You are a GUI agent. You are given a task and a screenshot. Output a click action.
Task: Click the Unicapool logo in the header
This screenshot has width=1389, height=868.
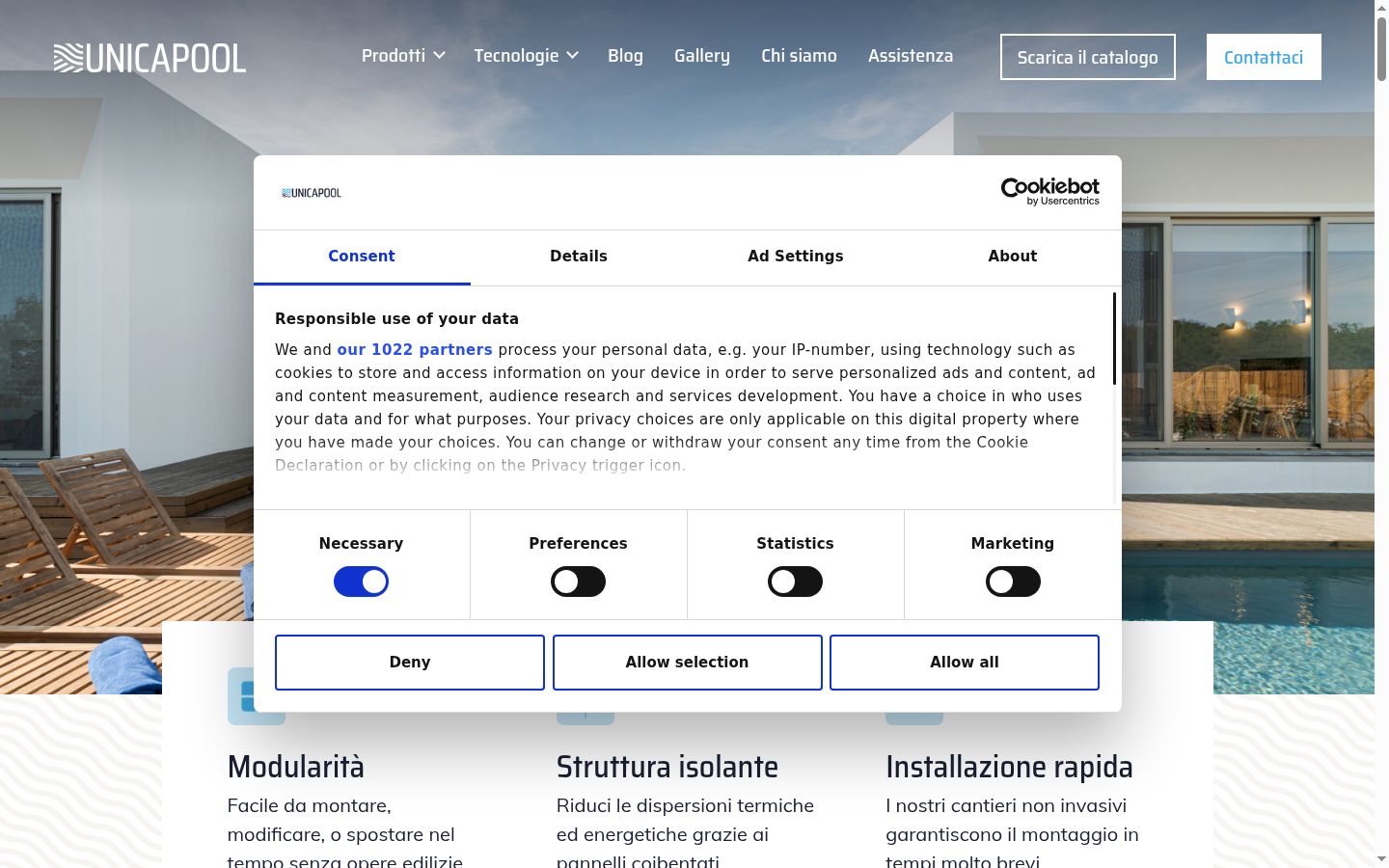coord(150,58)
